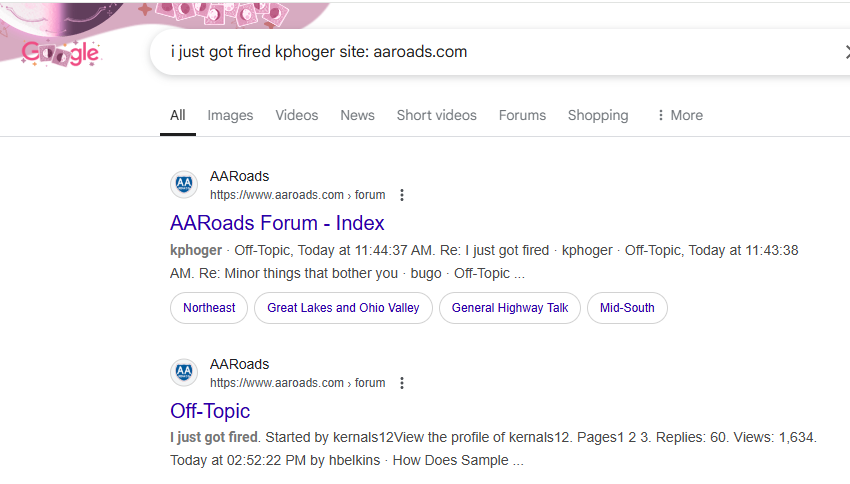This screenshot has height=484, width=850.
Task: Switch to the News tab
Action: (357, 115)
